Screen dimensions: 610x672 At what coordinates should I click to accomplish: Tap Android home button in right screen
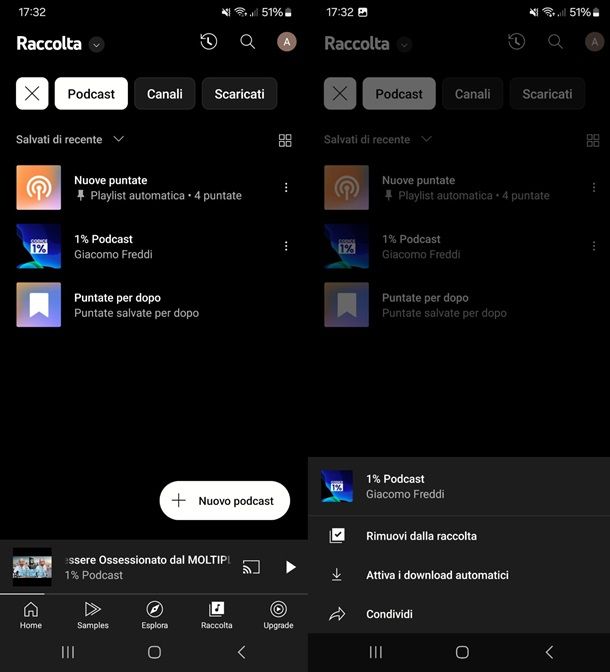[462, 652]
